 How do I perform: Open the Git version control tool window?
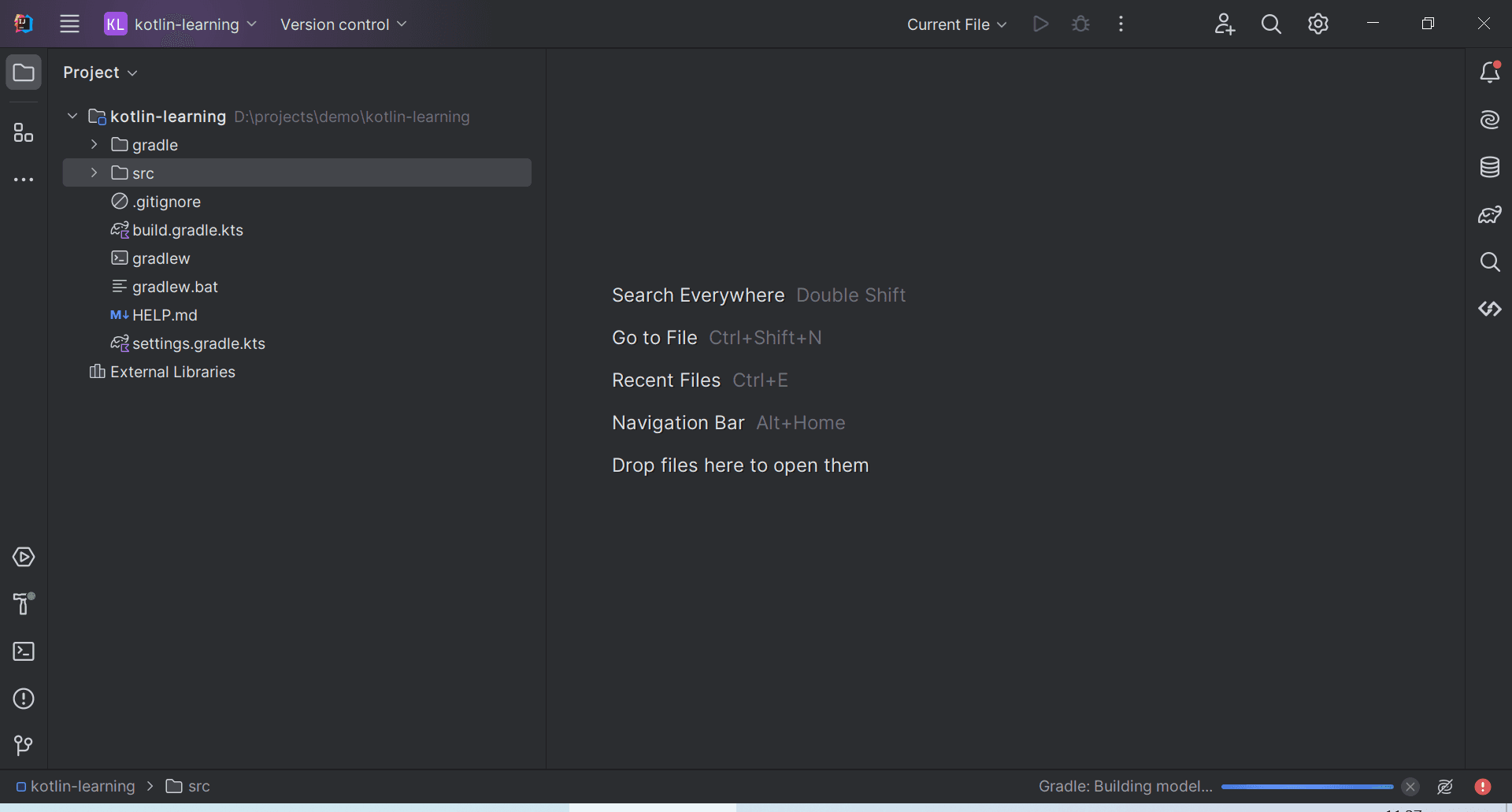[x=24, y=745]
